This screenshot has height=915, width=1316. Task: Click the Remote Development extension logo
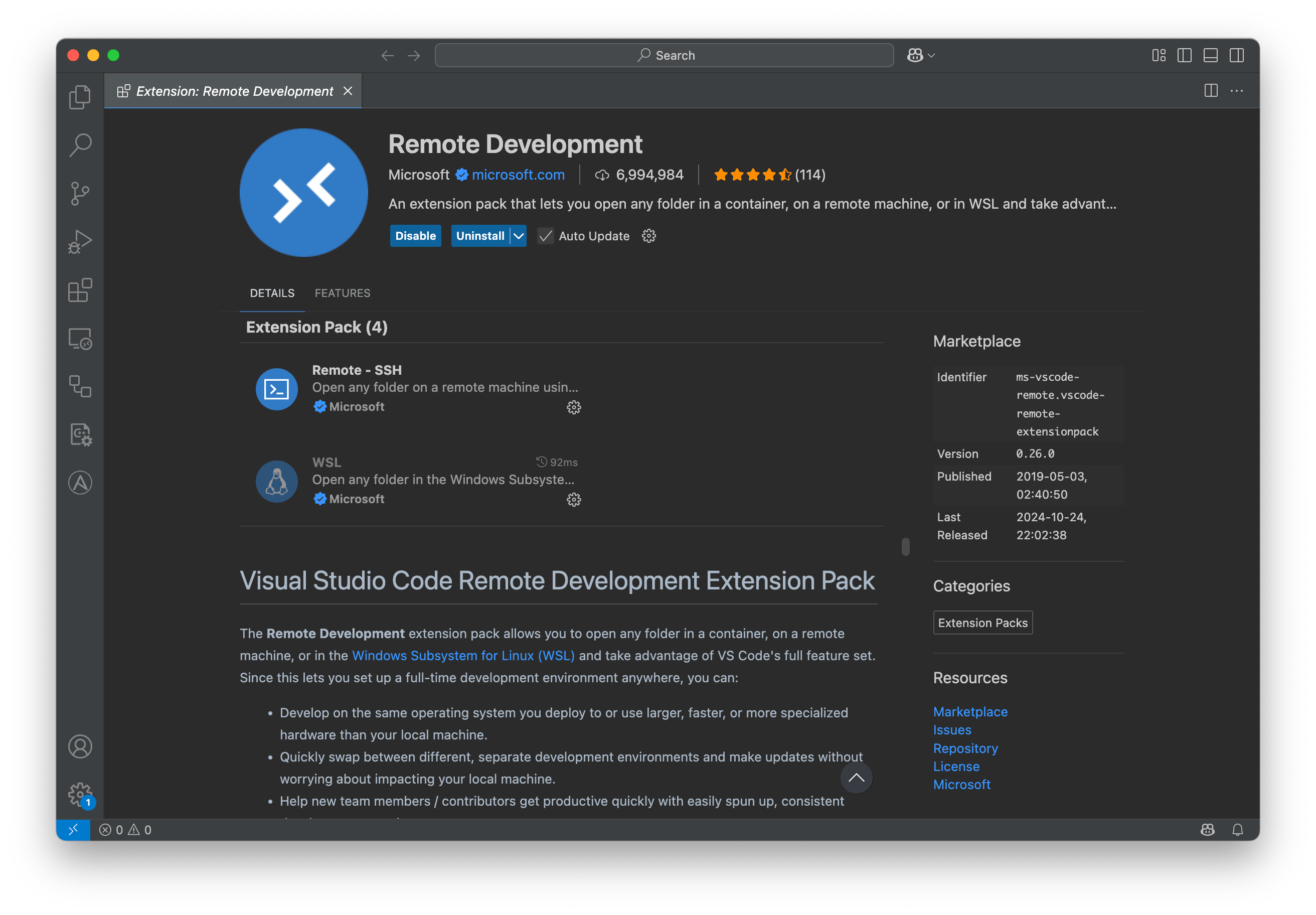click(304, 192)
